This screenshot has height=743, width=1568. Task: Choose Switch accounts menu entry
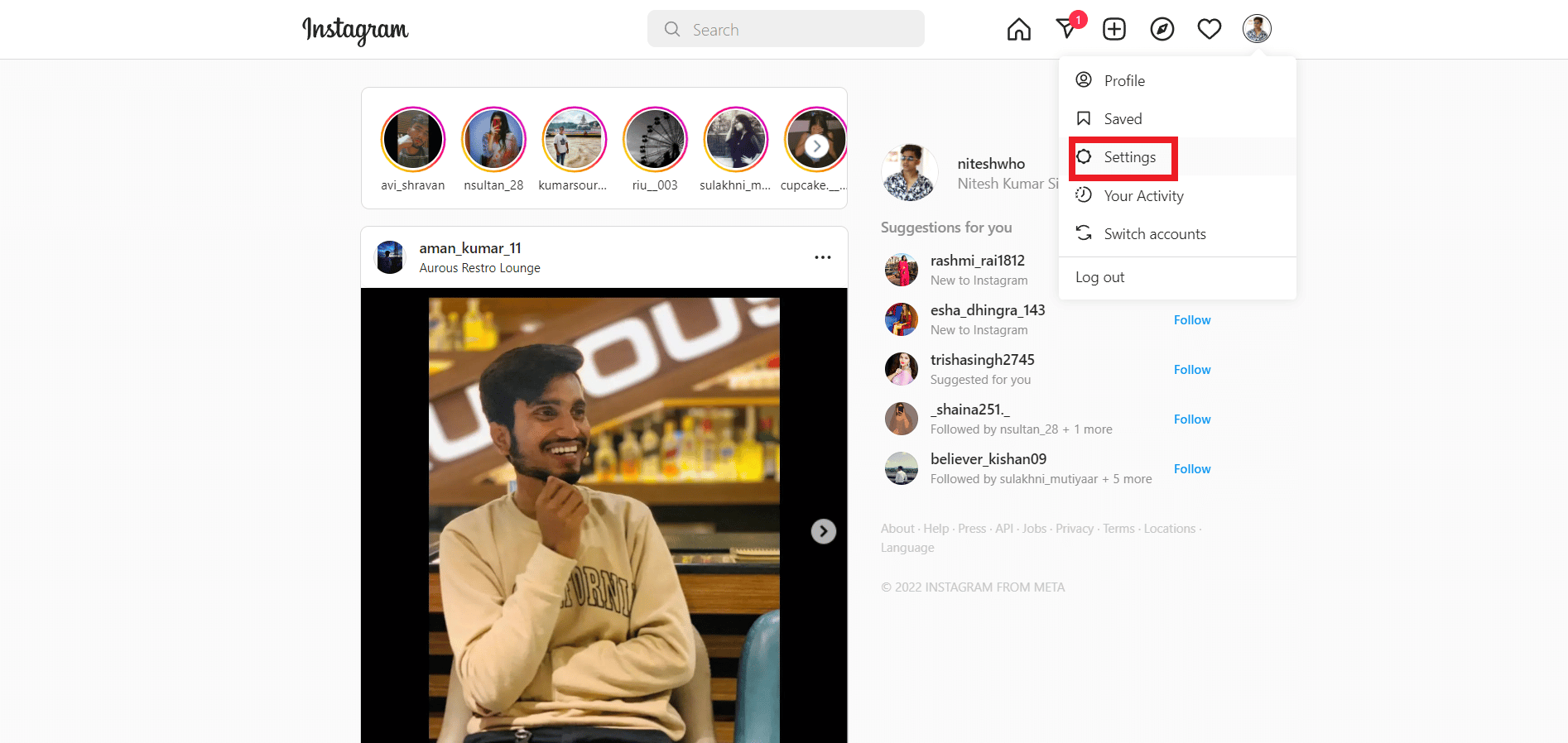tap(1177, 233)
